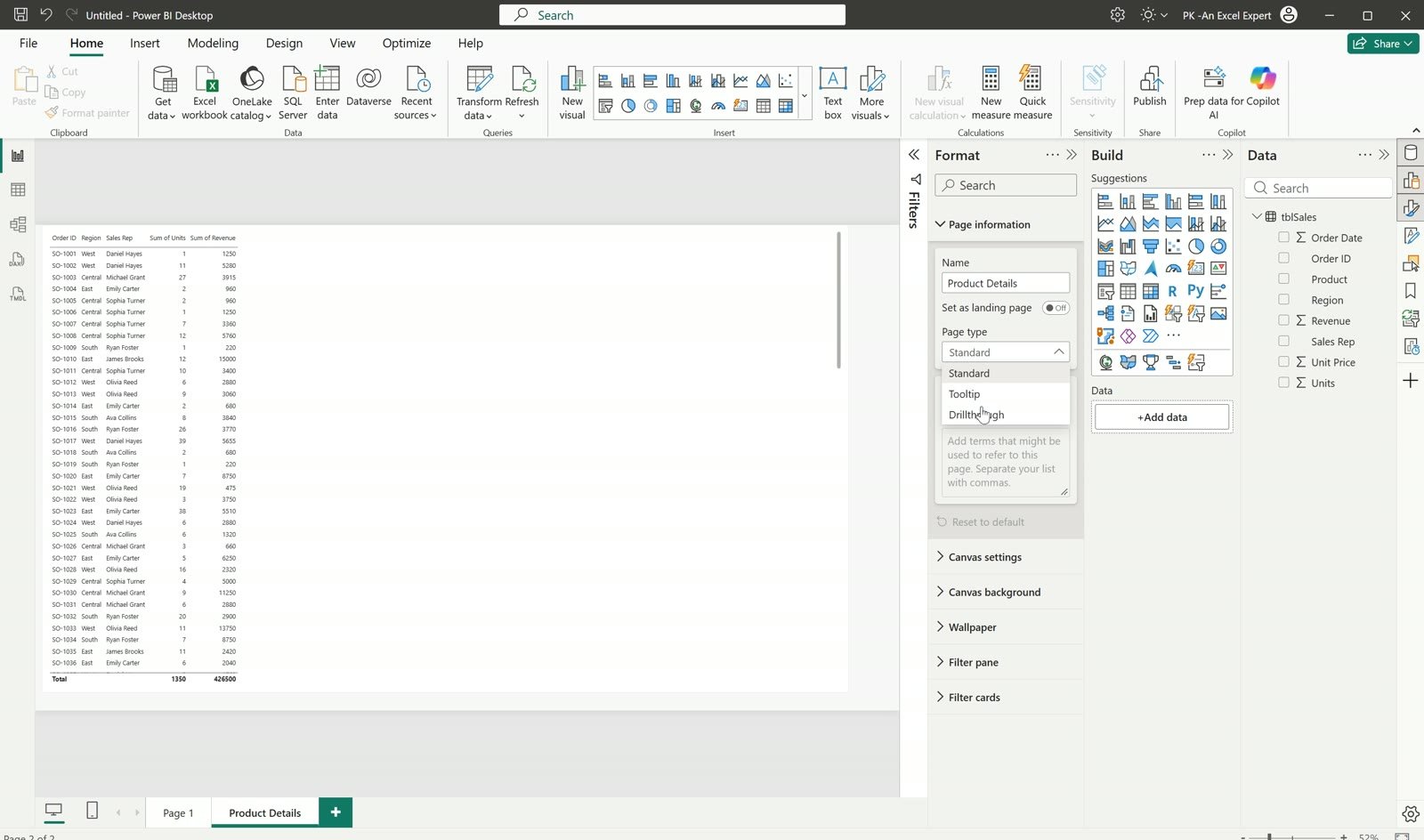Choose Tooltip page type option
The width and height of the screenshot is (1424, 840).
(x=1006, y=394)
